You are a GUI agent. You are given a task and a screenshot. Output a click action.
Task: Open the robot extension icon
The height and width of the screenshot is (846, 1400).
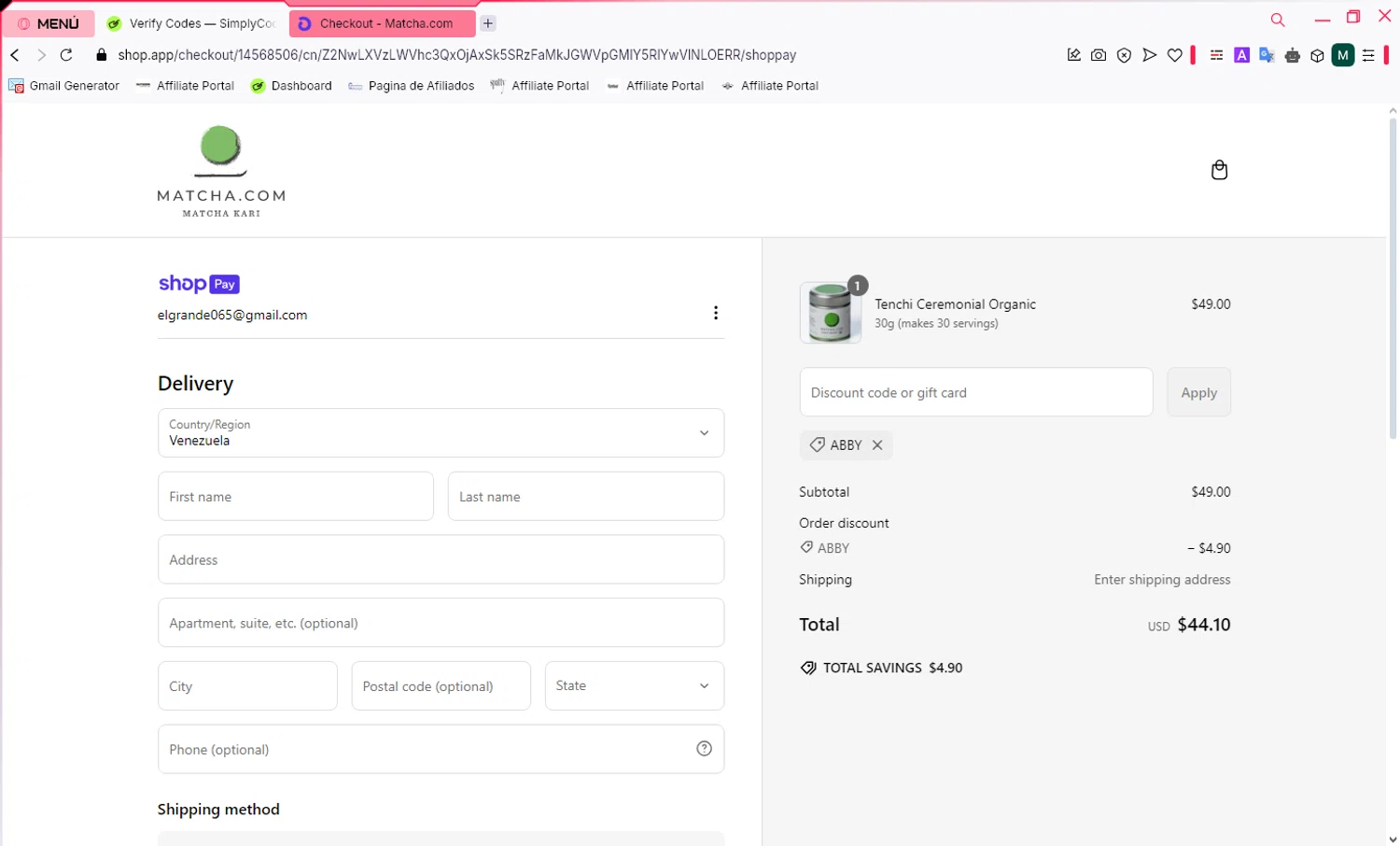click(x=1293, y=55)
